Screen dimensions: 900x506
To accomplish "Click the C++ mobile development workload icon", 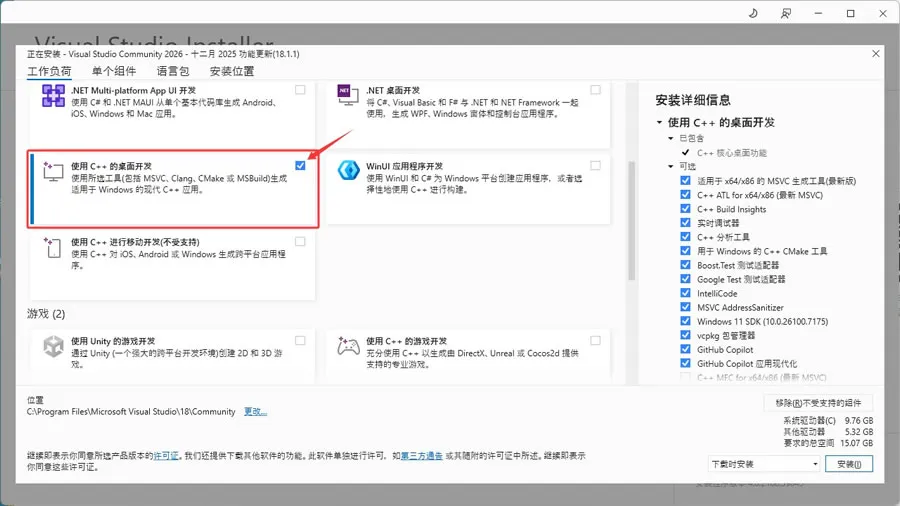I will [x=53, y=247].
